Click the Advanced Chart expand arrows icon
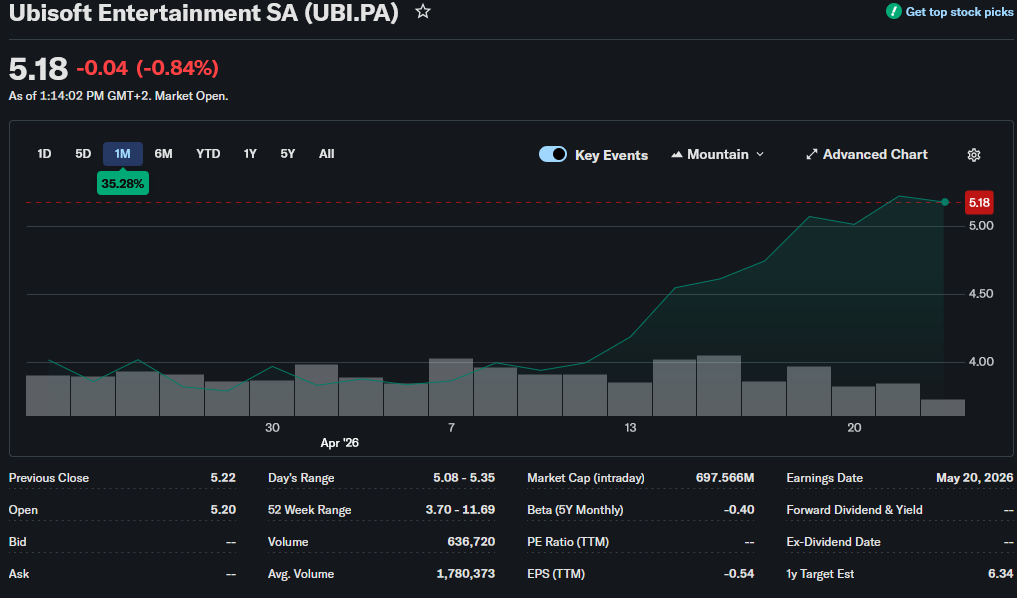Screen dimensions: 1017x598 (811, 154)
